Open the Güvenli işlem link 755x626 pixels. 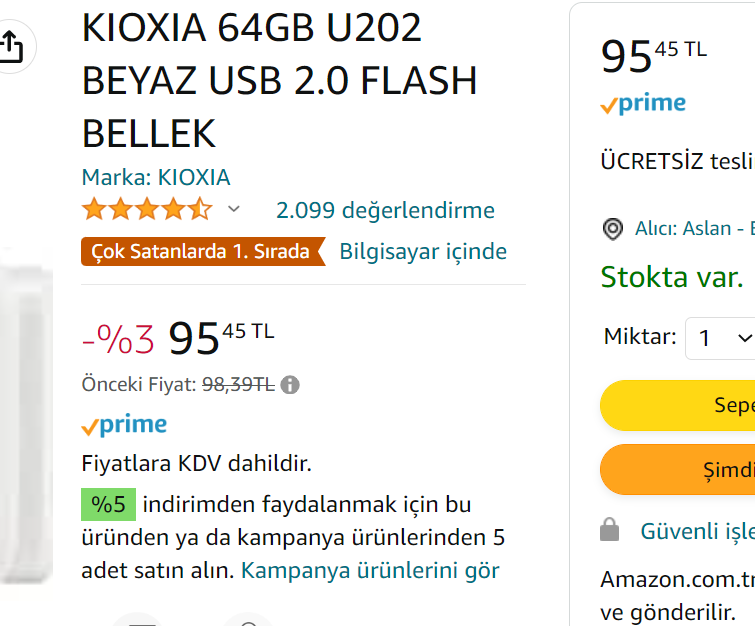click(697, 530)
